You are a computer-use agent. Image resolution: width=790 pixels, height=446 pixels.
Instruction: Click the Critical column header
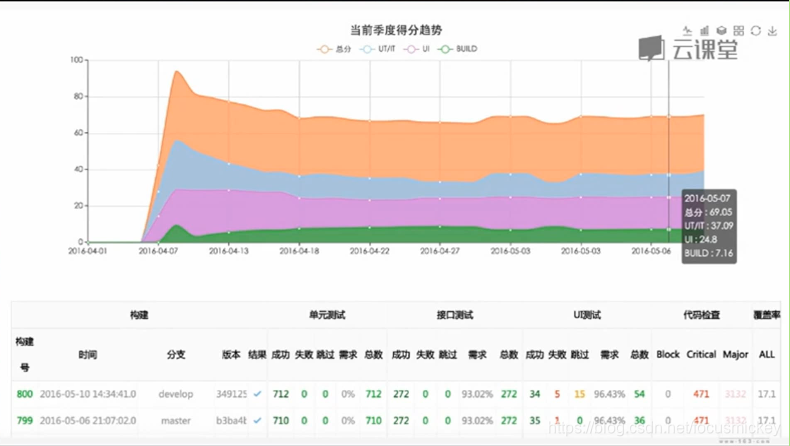click(x=701, y=355)
